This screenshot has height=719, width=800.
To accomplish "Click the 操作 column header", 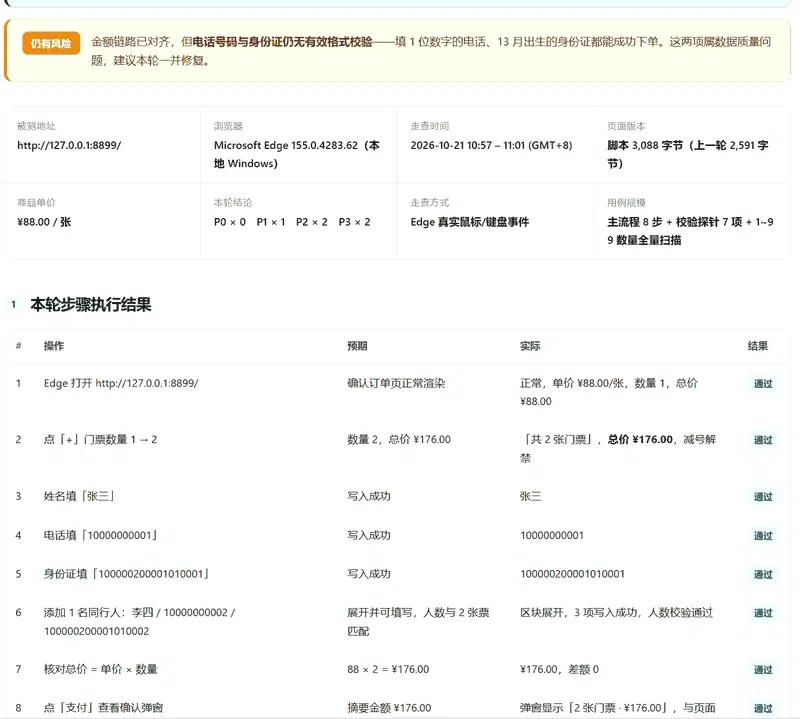I will [x=54, y=345].
